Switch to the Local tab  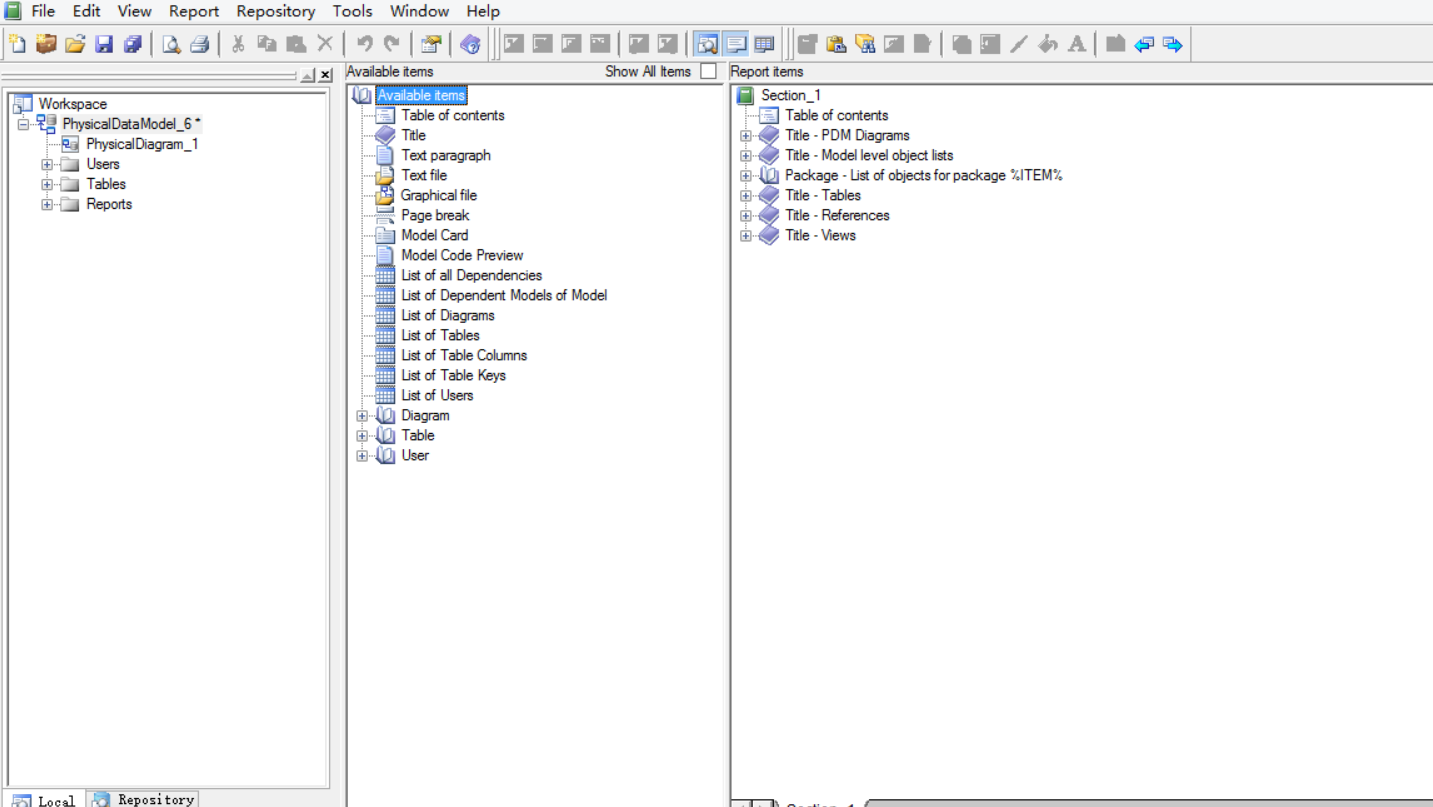click(x=45, y=800)
